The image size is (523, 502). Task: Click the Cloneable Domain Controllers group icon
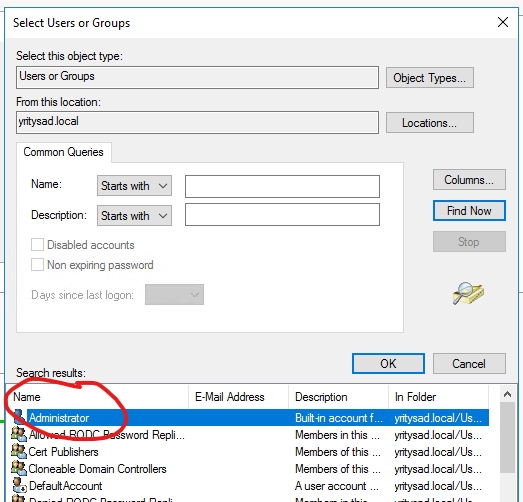(x=19, y=468)
